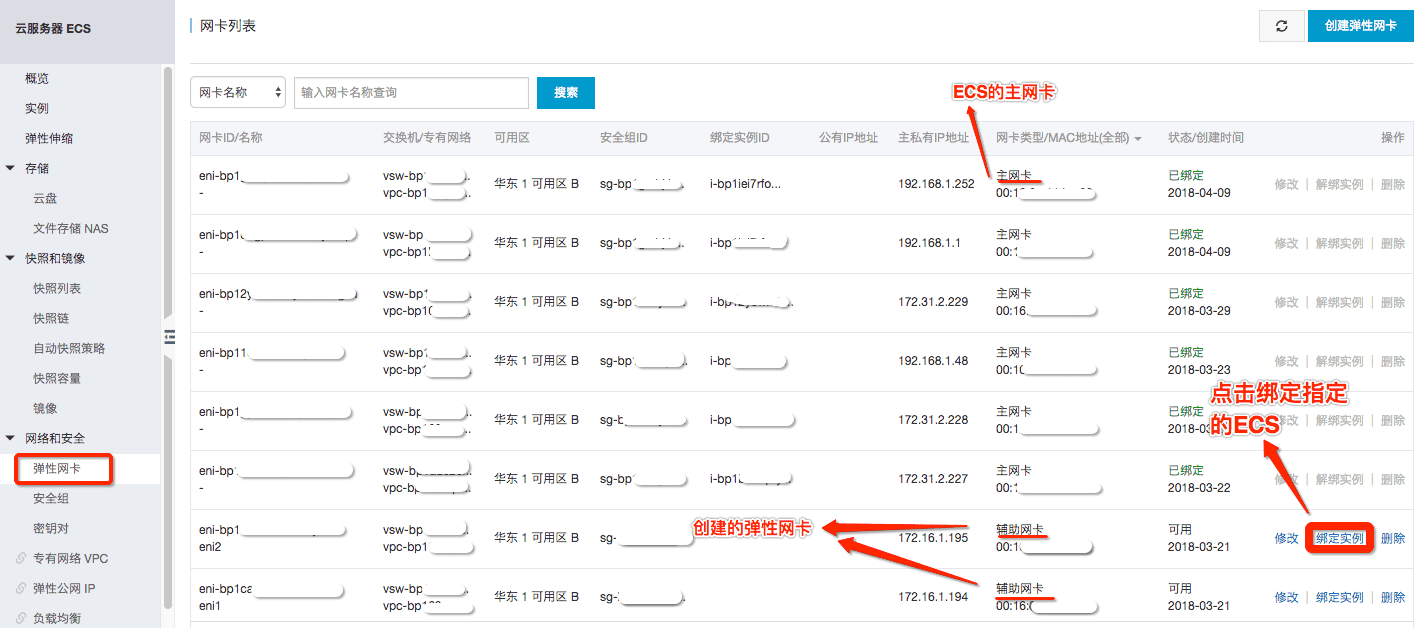Click the 安全组ID column header
The height and width of the screenshot is (628, 1420).
coord(624,138)
